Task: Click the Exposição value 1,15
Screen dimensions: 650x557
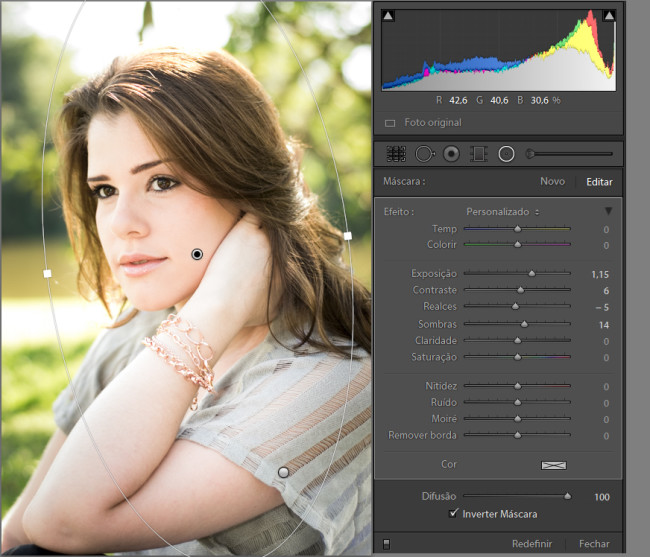Action: 600,274
